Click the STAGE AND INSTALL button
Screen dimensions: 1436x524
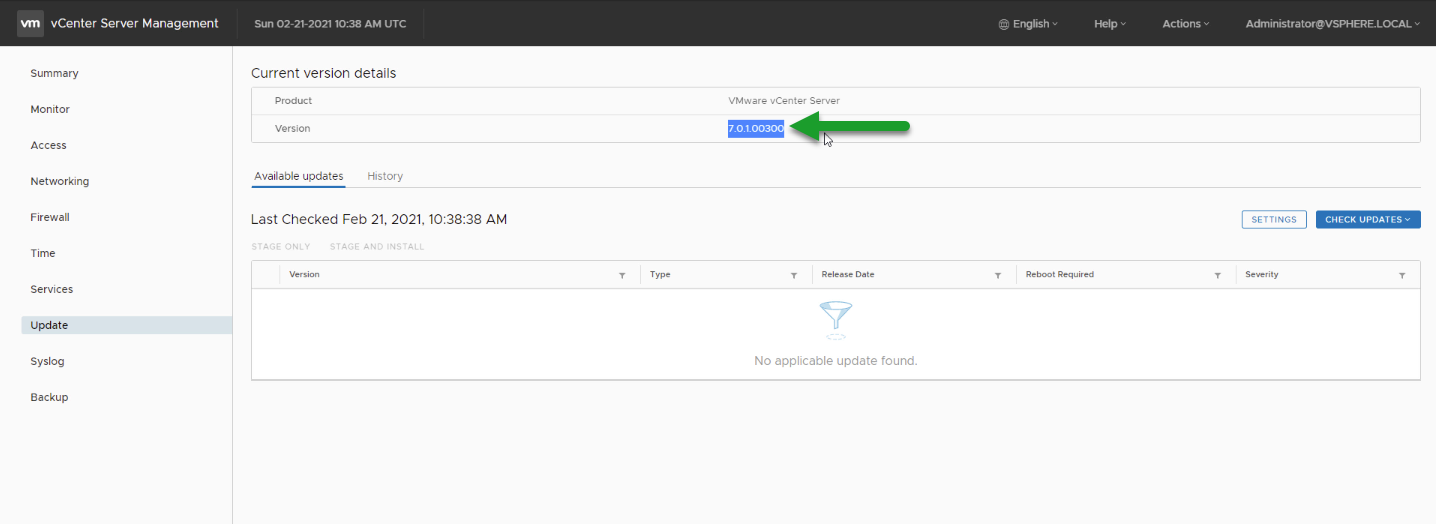point(377,247)
